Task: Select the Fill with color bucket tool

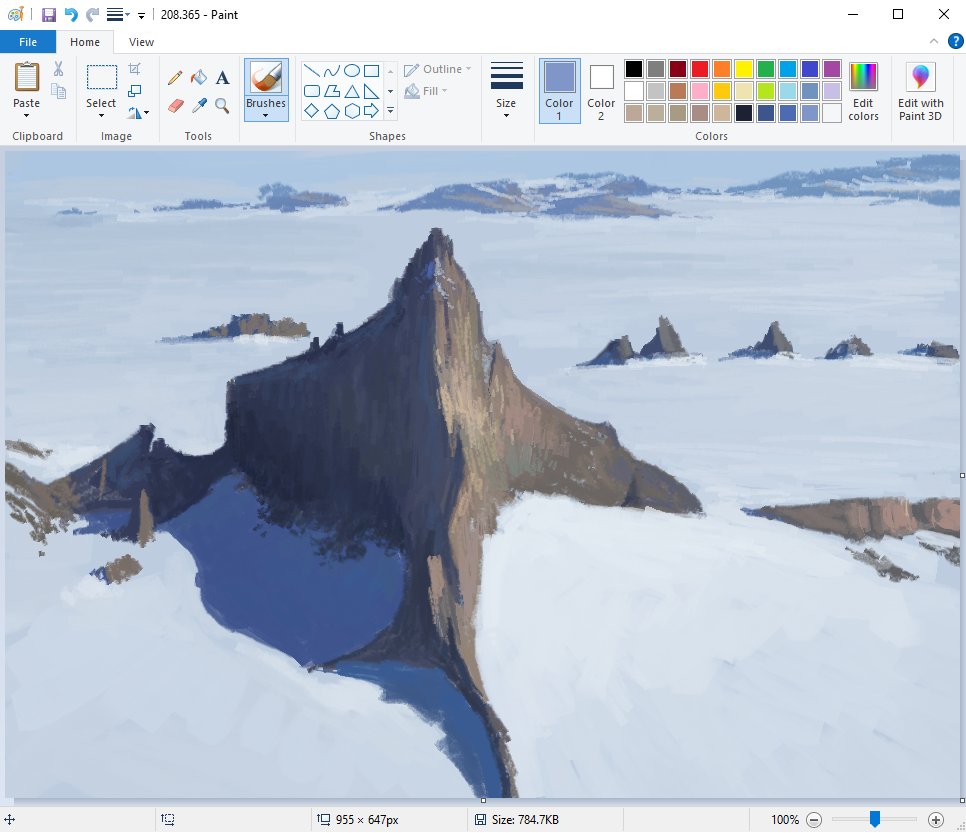Action: [x=199, y=78]
